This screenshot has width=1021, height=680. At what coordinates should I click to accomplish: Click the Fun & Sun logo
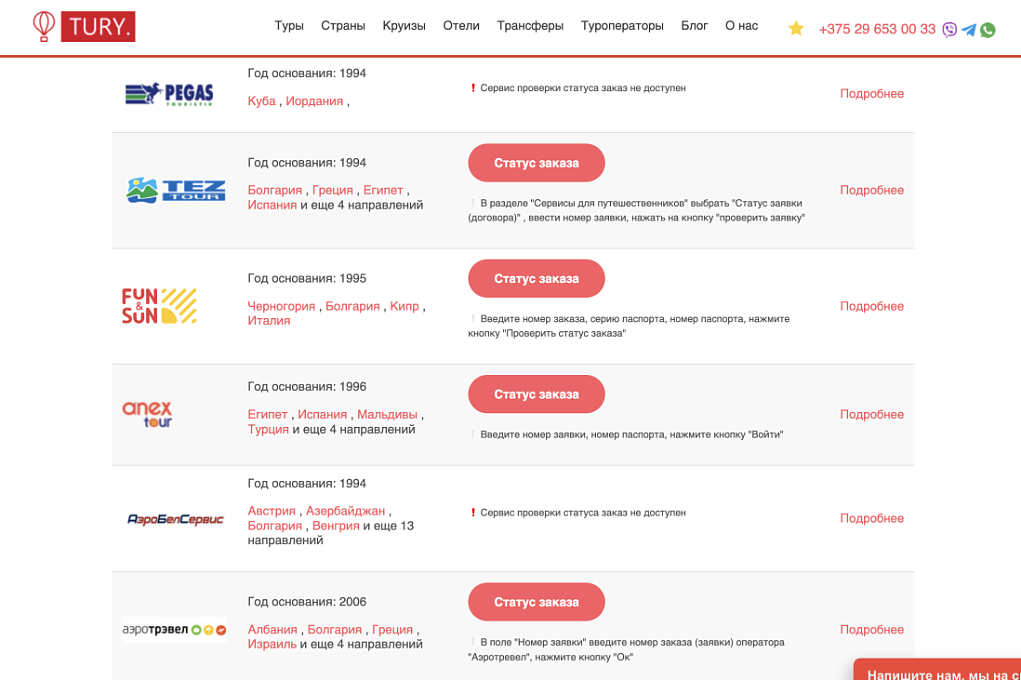(159, 306)
